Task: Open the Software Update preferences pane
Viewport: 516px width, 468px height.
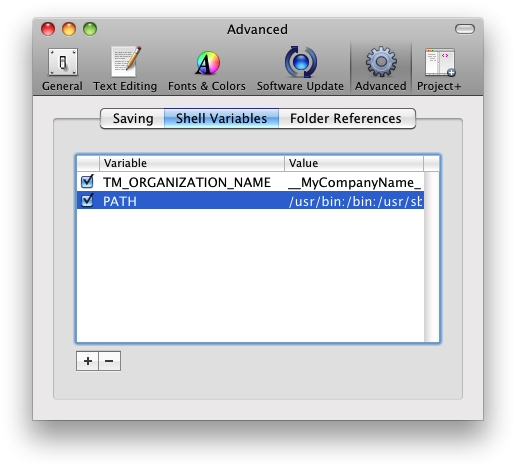Action: pyautogui.click(x=300, y=69)
